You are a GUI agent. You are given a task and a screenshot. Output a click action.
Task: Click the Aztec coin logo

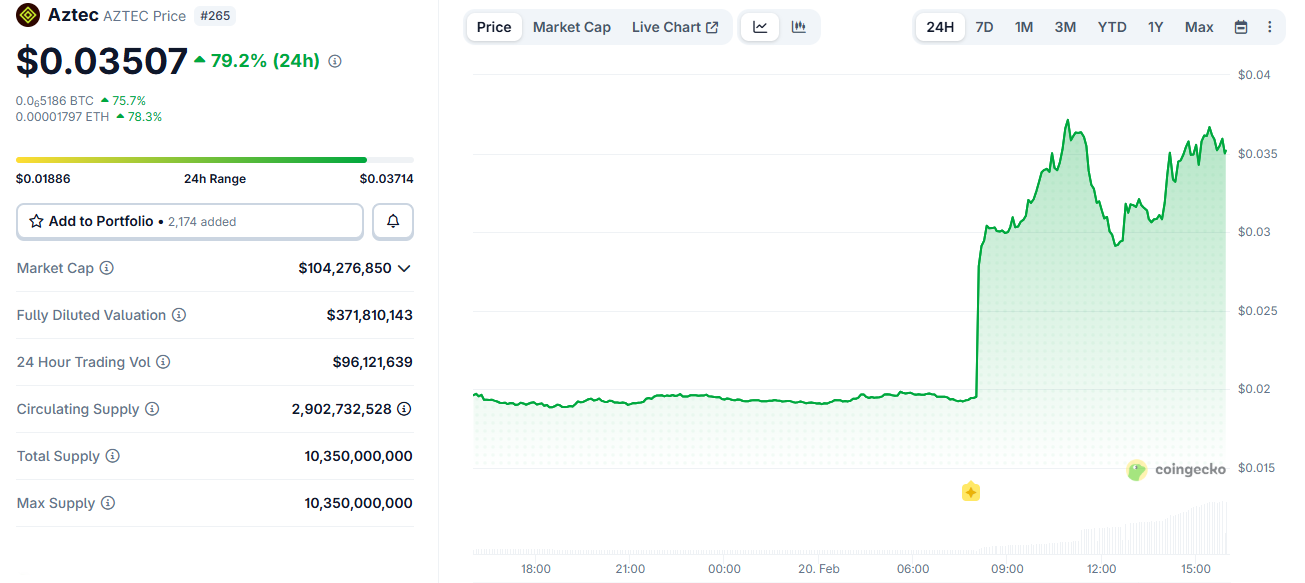(28, 15)
